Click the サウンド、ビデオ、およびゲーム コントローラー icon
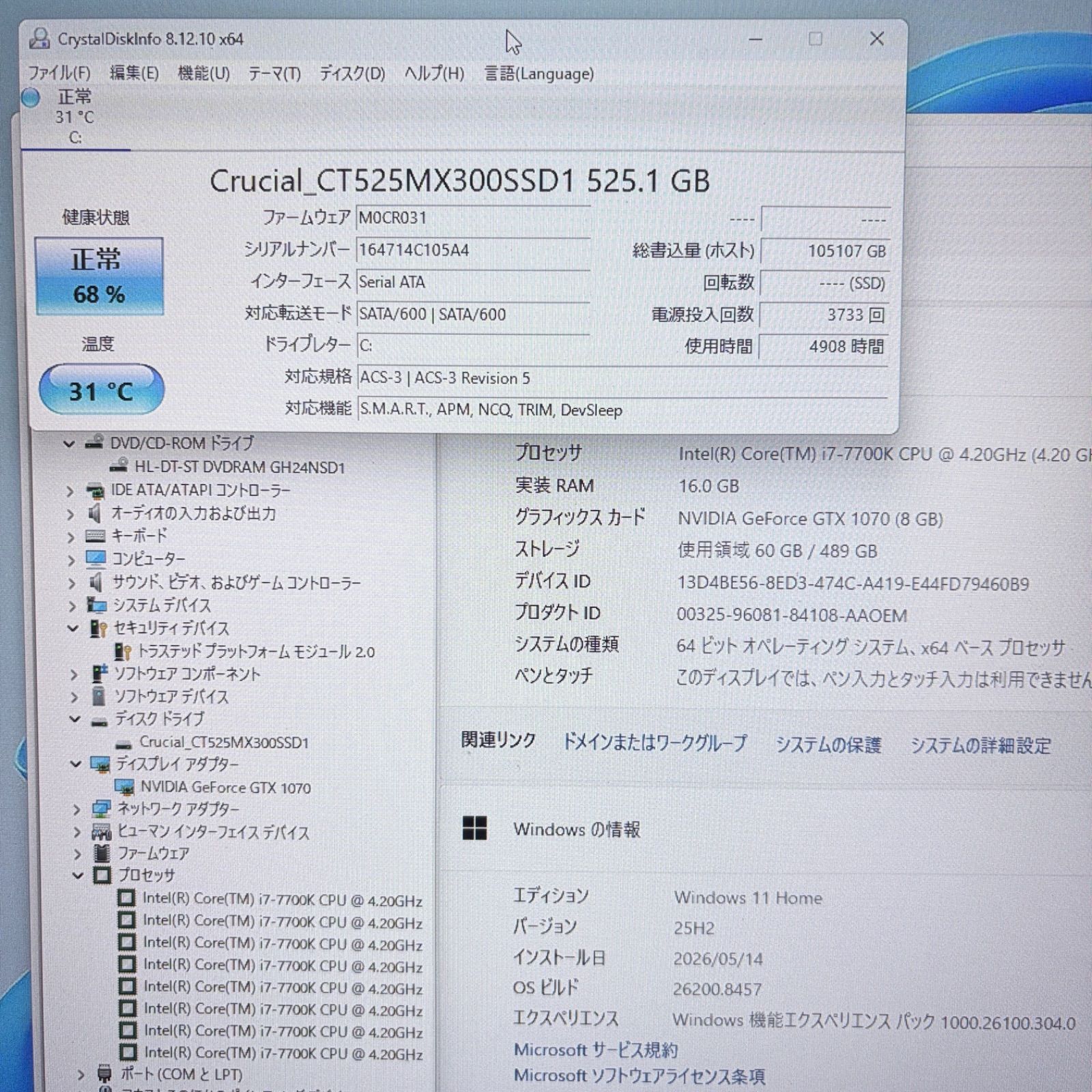1092x1092 pixels. (96, 582)
